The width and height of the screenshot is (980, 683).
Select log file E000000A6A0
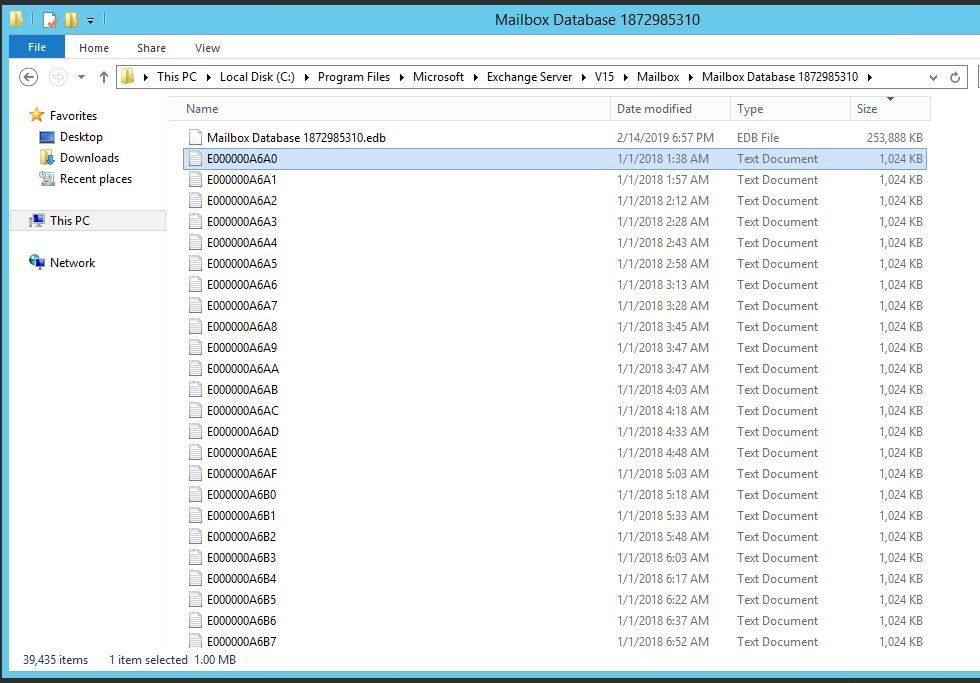(554, 159)
